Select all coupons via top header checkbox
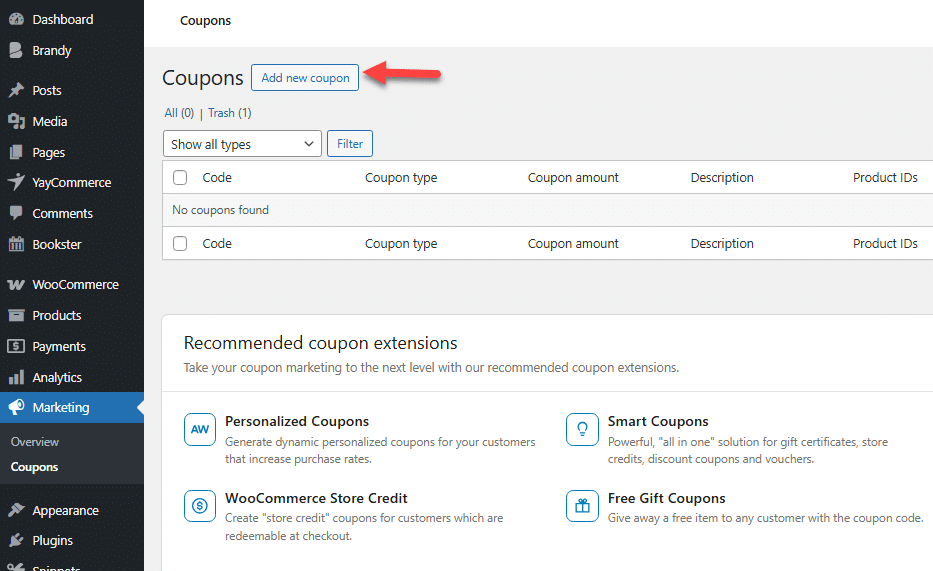933x571 pixels. pyautogui.click(x=180, y=177)
